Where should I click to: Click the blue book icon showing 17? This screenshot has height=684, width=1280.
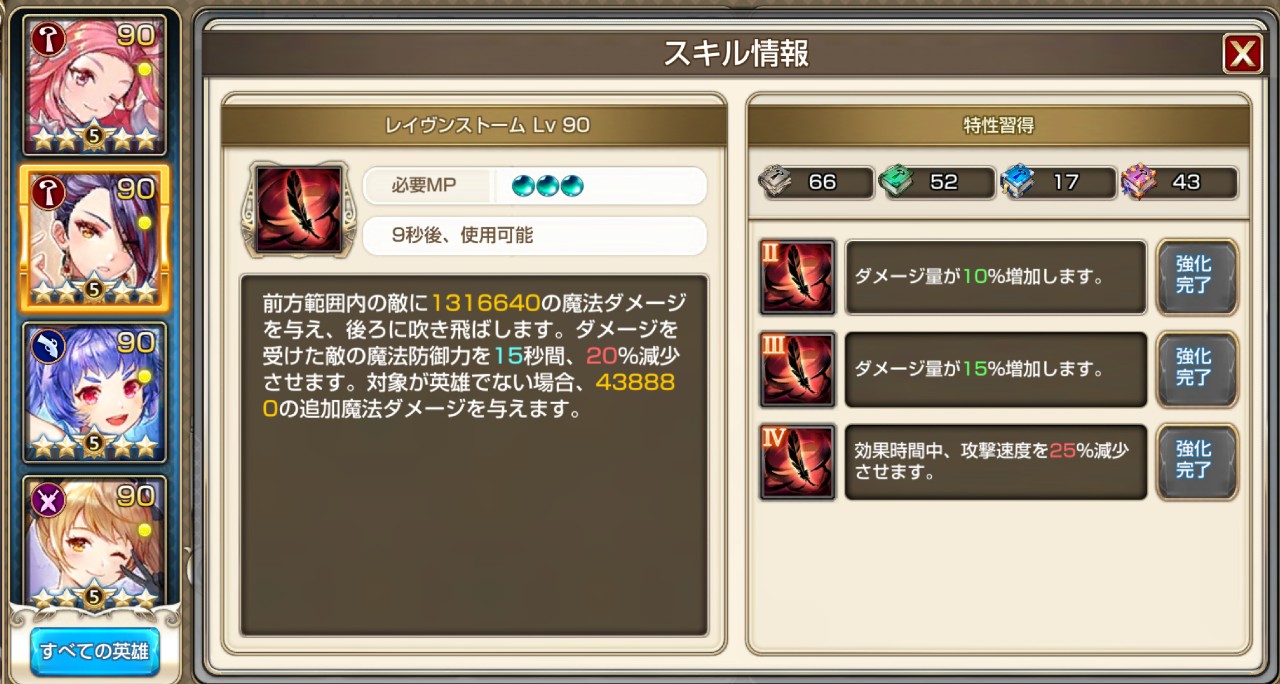1018,181
